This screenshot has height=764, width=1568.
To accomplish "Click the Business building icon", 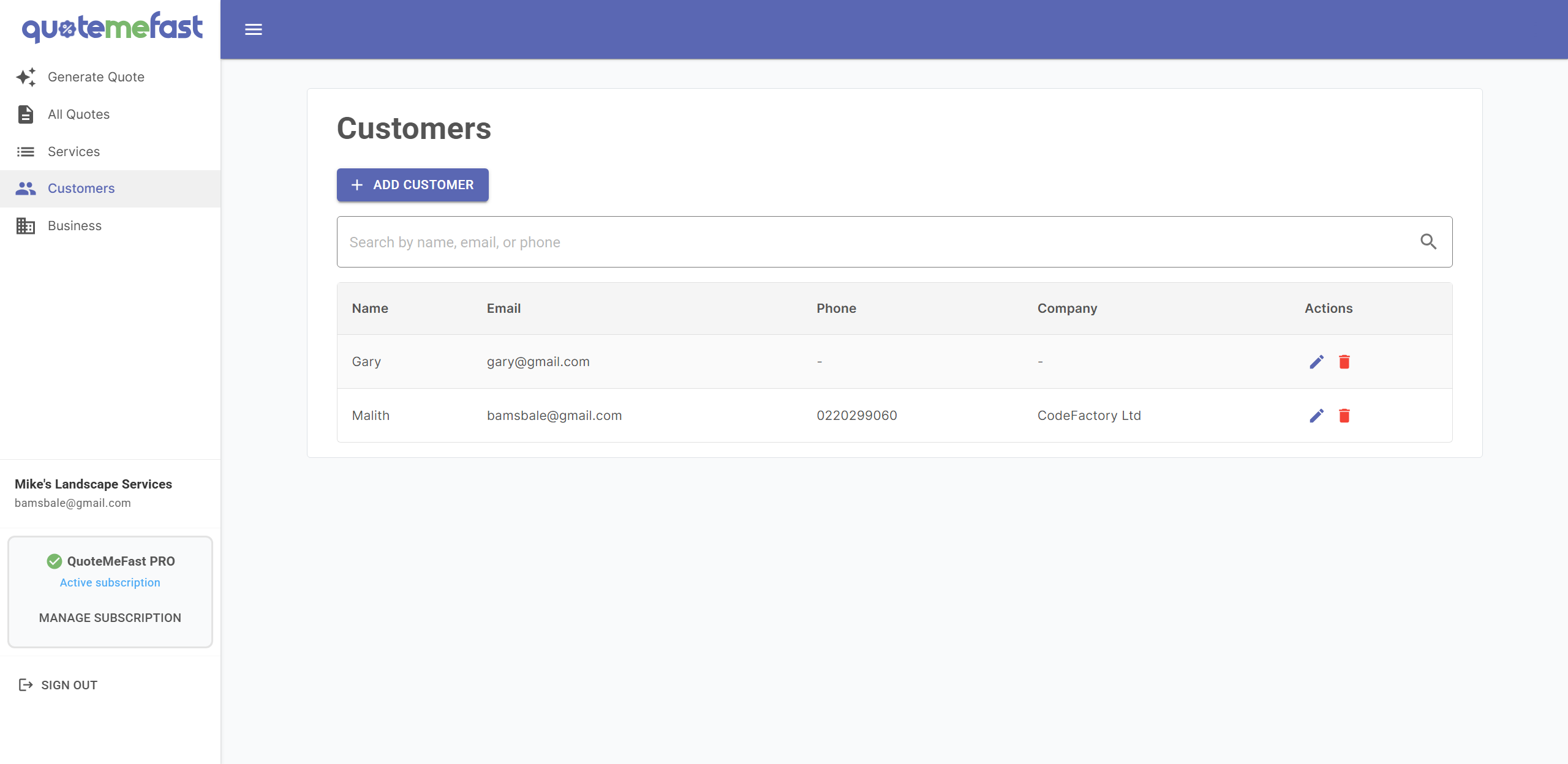I will 26,226.
